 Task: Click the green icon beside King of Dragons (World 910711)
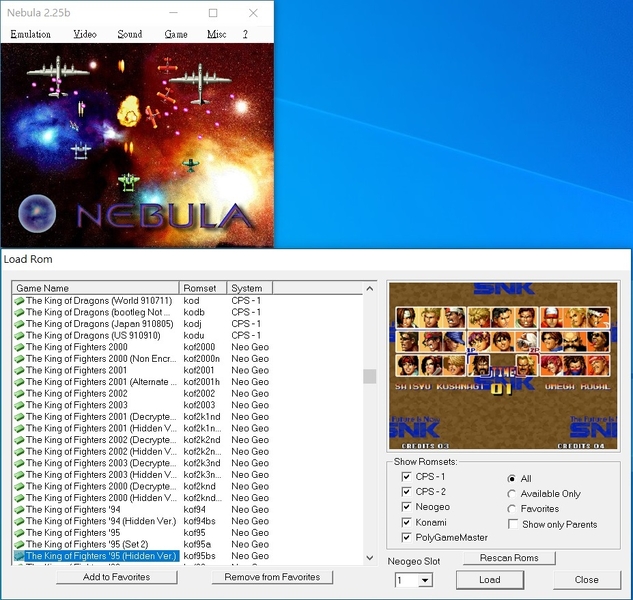point(19,301)
